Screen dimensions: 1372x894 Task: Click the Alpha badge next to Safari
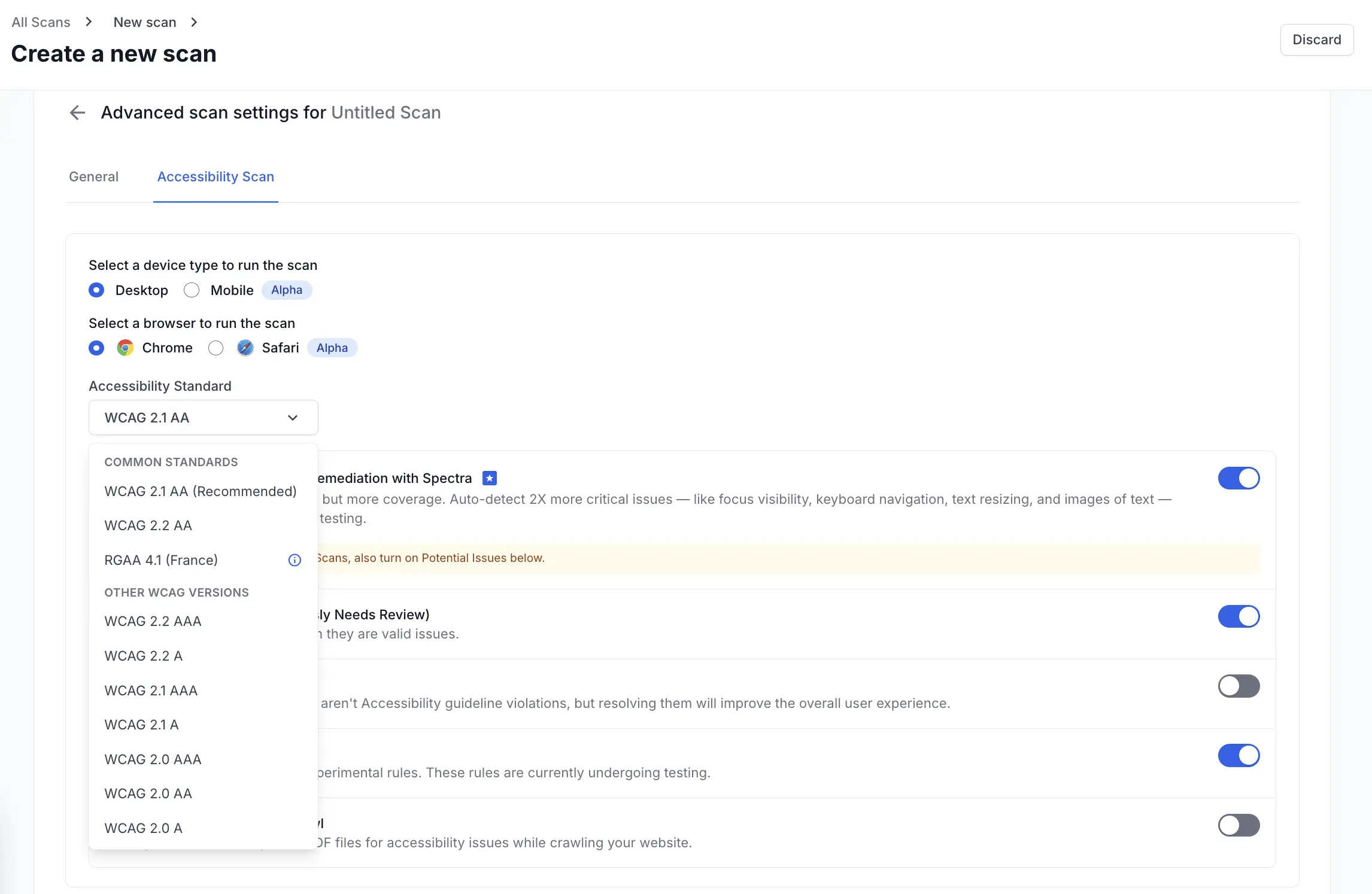(332, 348)
